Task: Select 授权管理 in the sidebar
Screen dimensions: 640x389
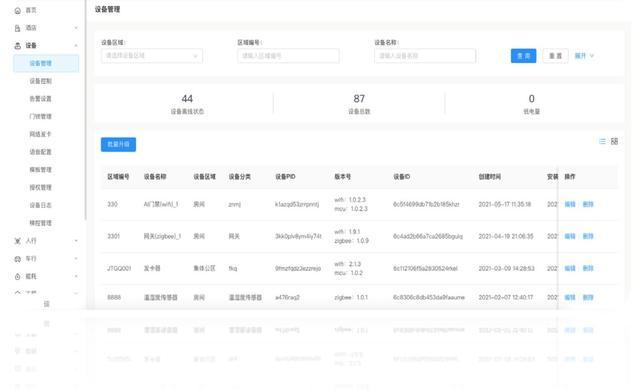Action: tap(40, 187)
